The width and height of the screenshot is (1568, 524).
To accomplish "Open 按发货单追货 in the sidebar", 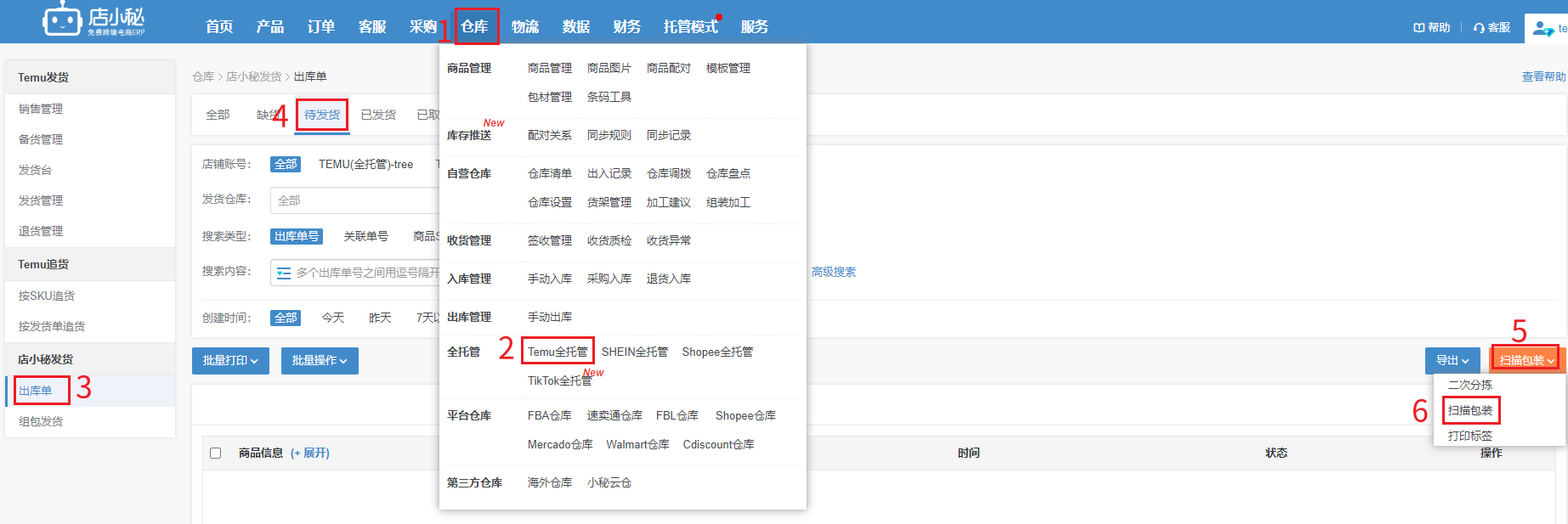I will (x=52, y=326).
